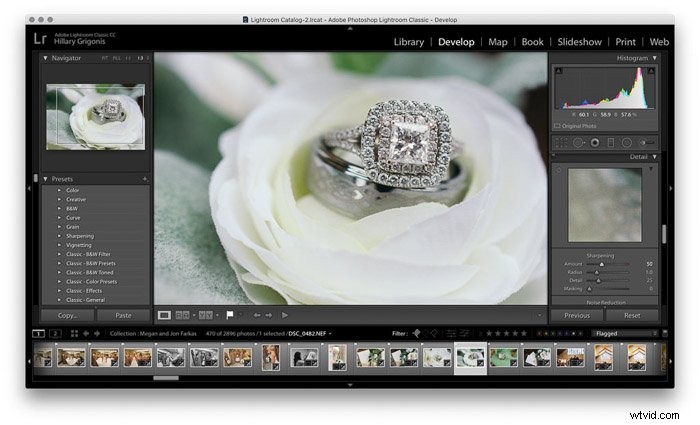700x425 pixels.
Task: Toggle highlight clipping indicator in histogram
Action: (651, 71)
